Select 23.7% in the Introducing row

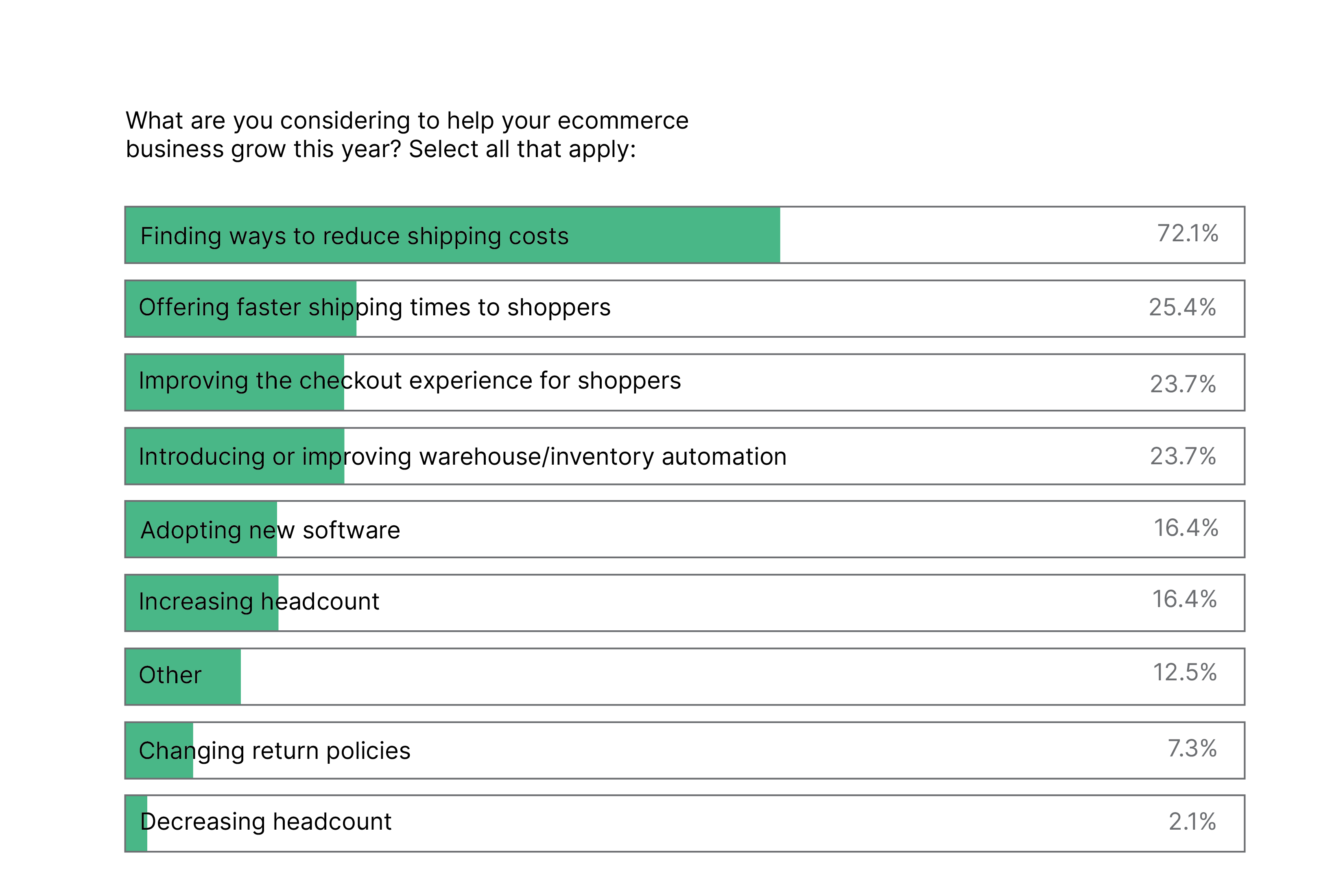tap(1182, 456)
